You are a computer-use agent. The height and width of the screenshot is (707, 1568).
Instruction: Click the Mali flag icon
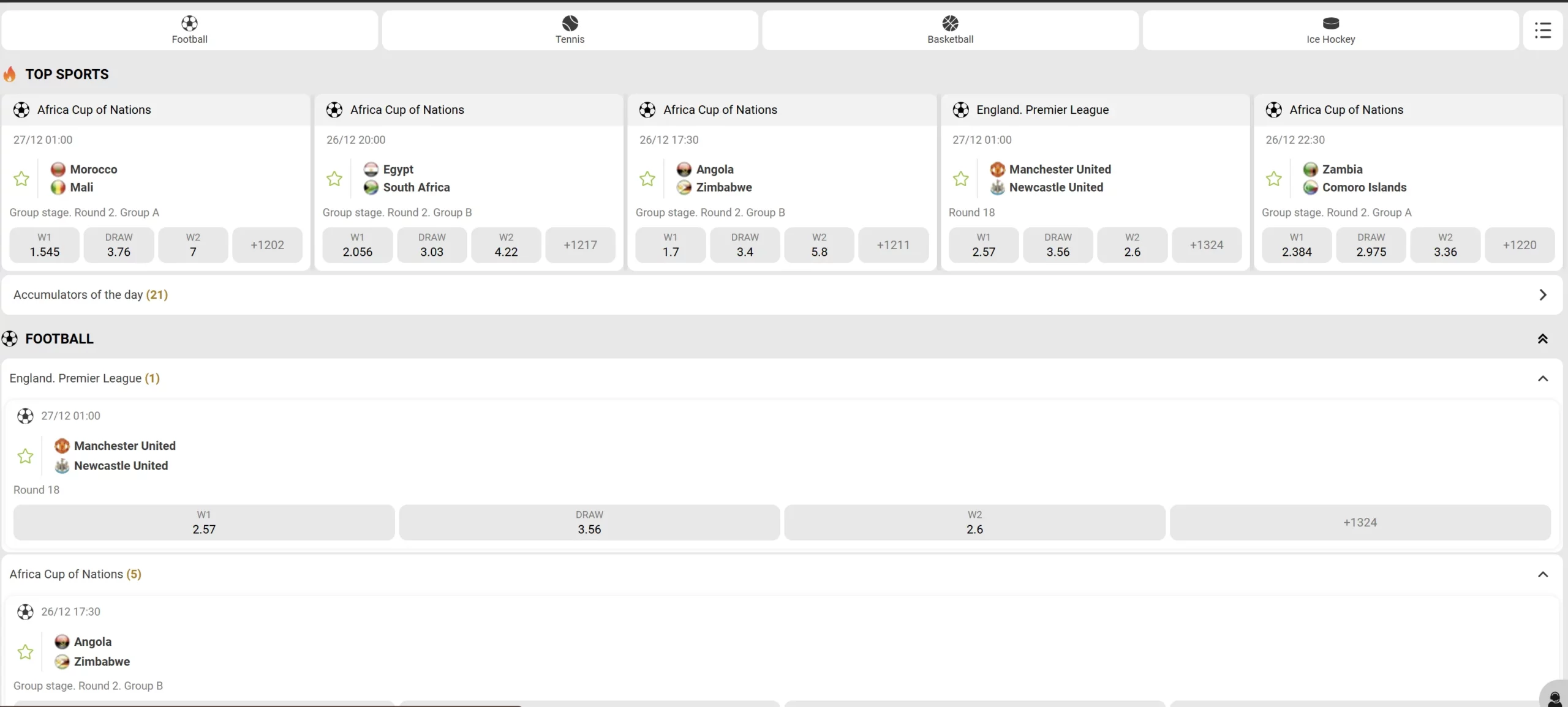(x=58, y=187)
